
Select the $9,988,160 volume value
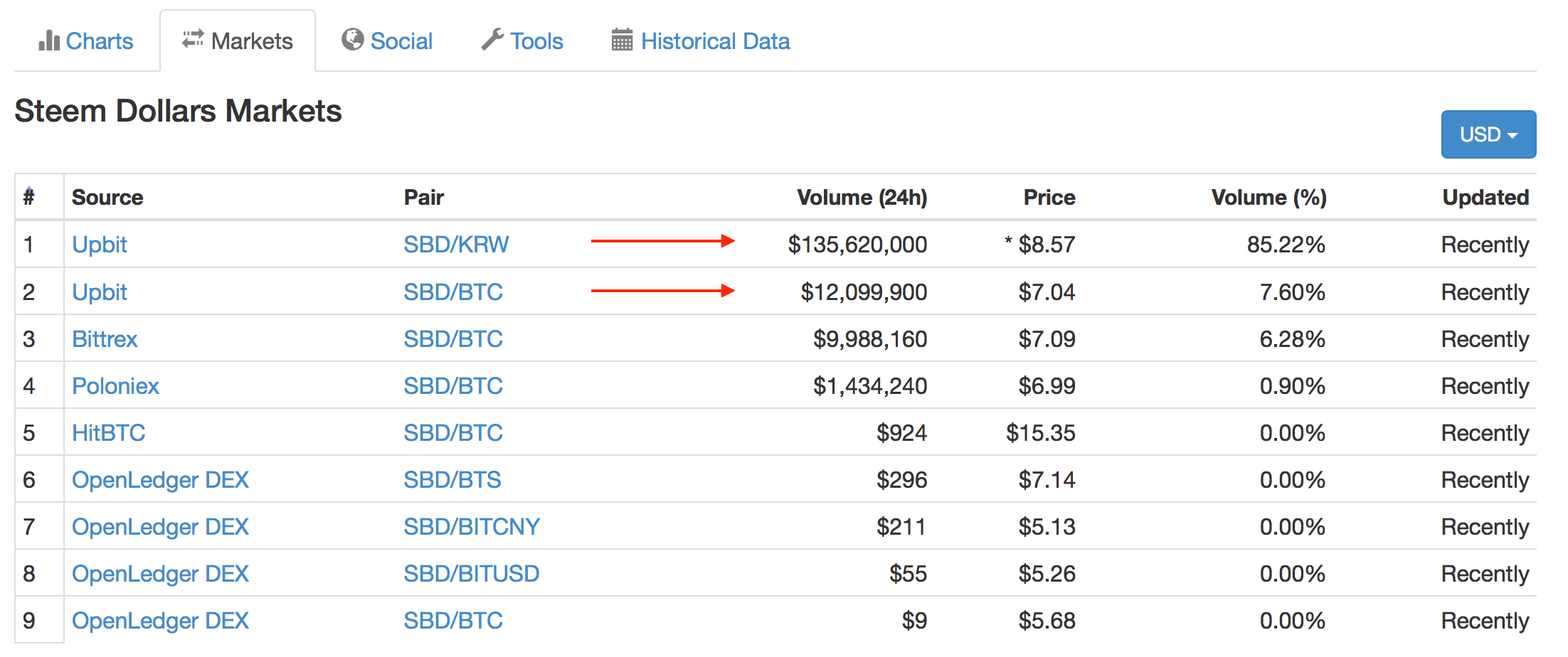(870, 339)
